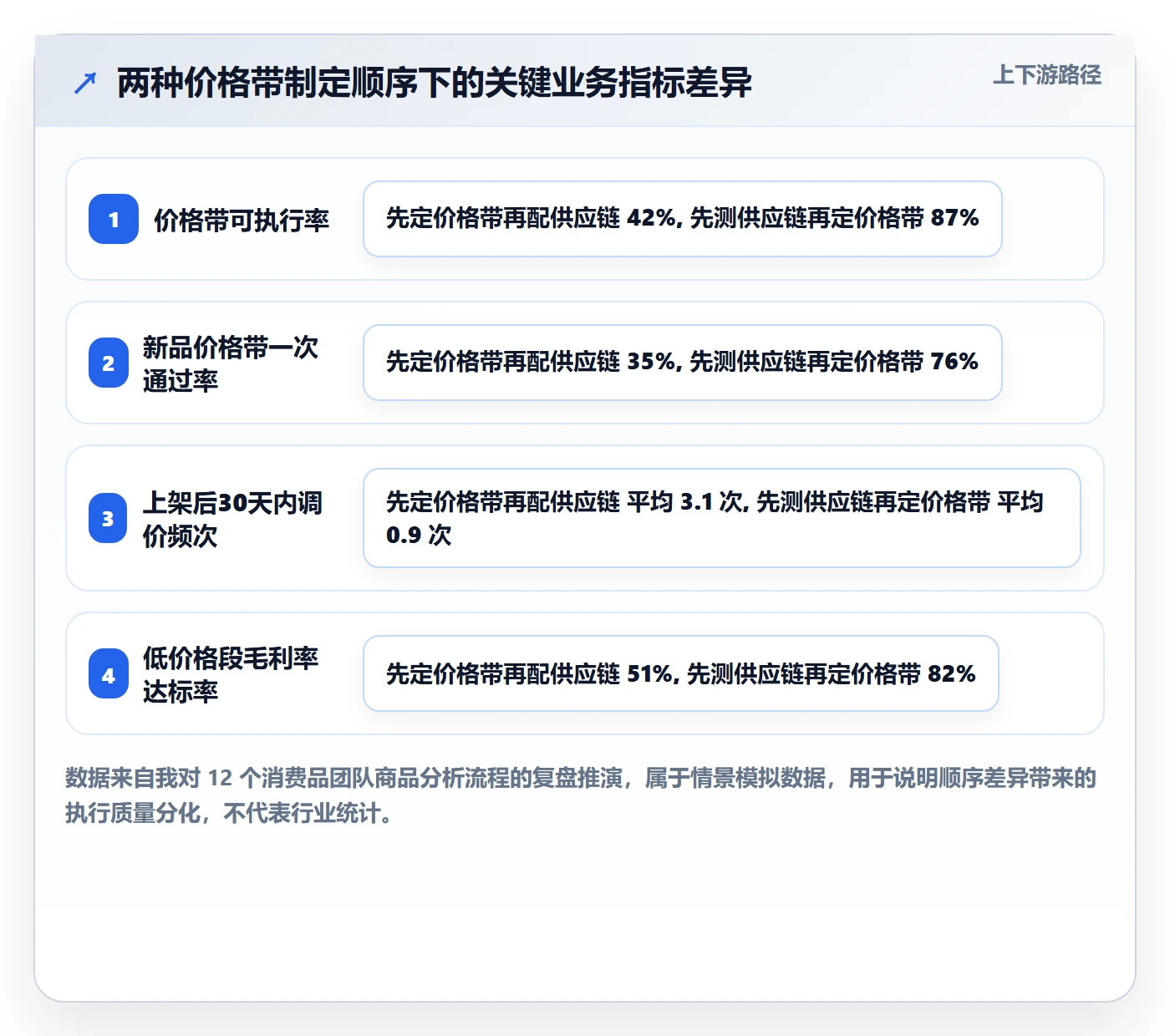Select the value box showing 51% and 82%

click(681, 673)
